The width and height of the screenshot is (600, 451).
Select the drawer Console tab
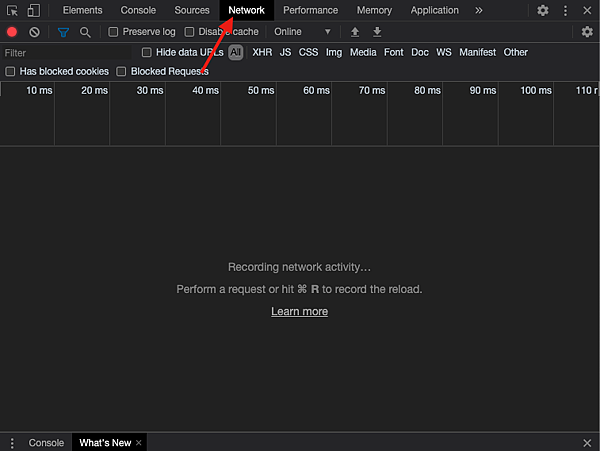pyautogui.click(x=46, y=443)
